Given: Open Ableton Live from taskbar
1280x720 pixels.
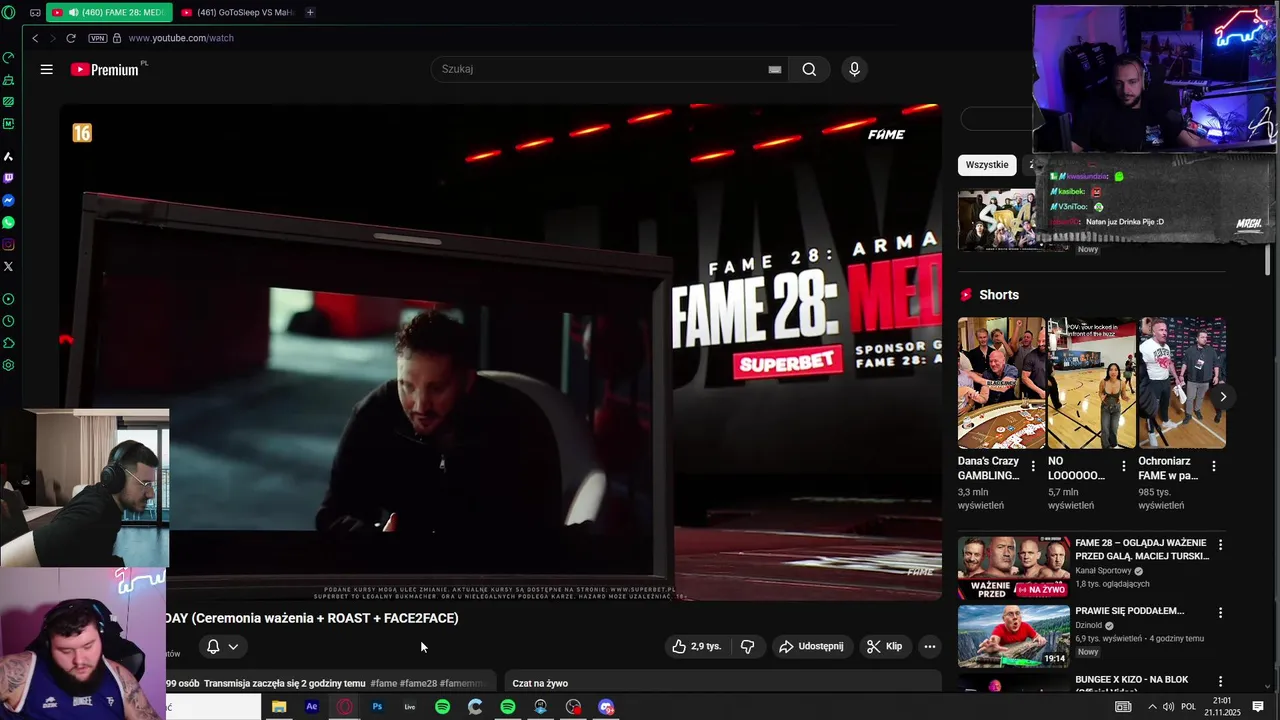Looking at the screenshot, I should click(x=410, y=707).
